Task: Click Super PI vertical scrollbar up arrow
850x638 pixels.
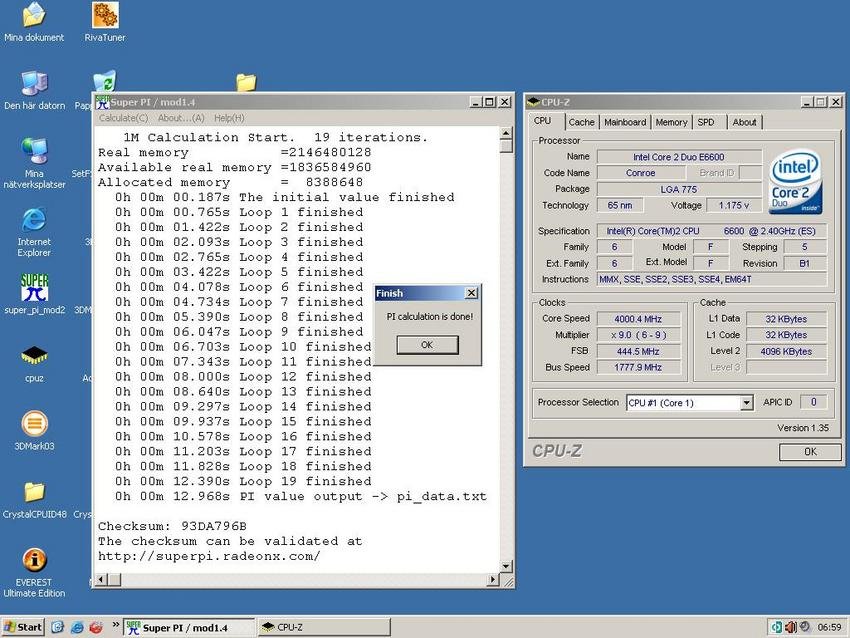Action: [506, 133]
